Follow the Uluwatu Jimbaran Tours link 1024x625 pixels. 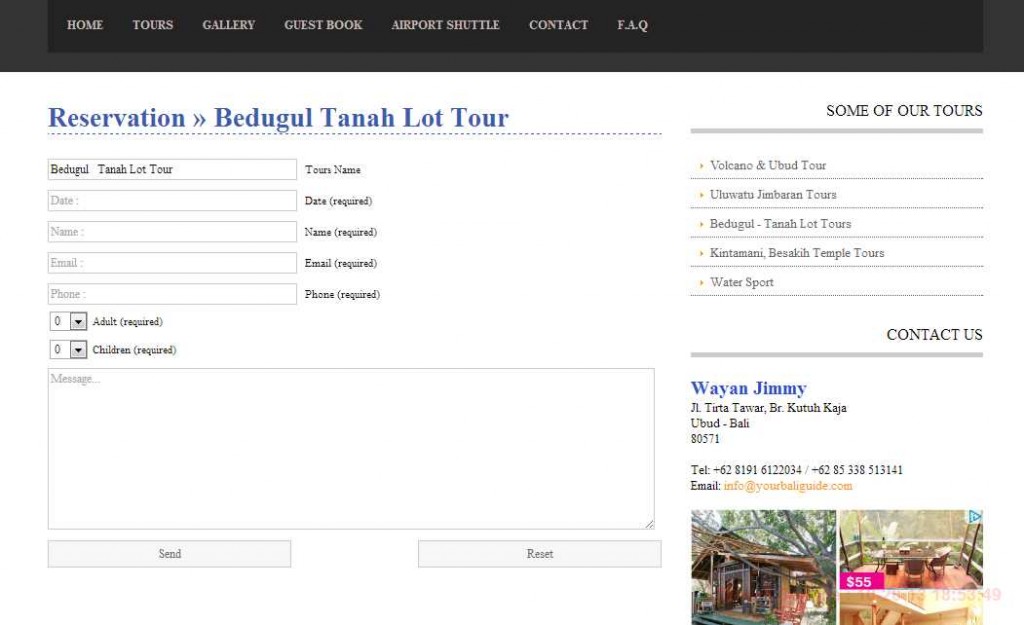click(x=773, y=195)
